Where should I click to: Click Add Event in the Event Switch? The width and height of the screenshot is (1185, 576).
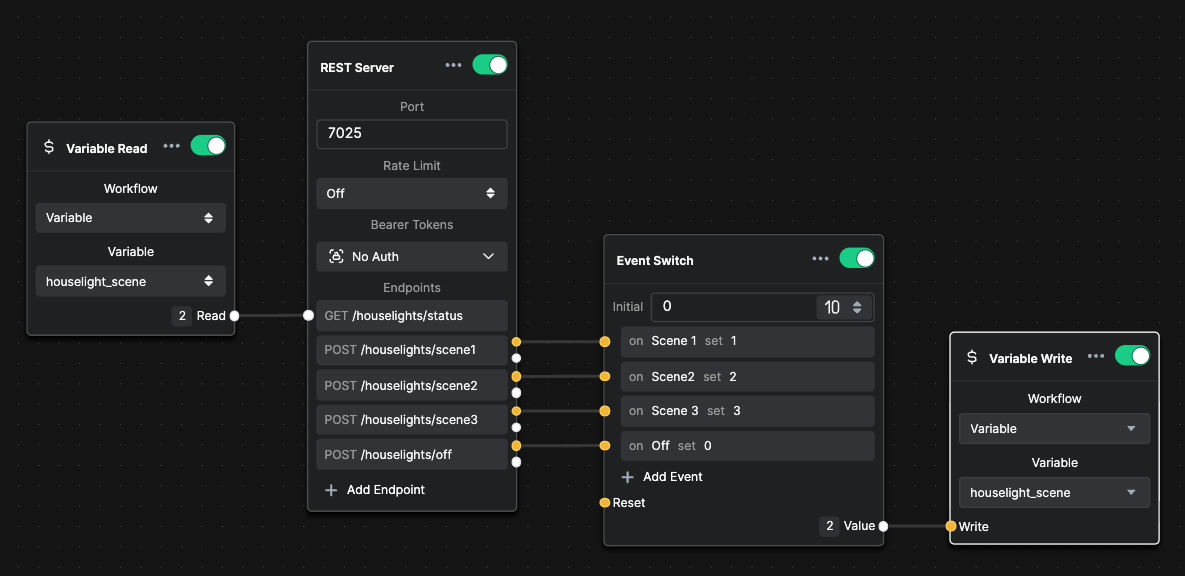[x=662, y=477]
